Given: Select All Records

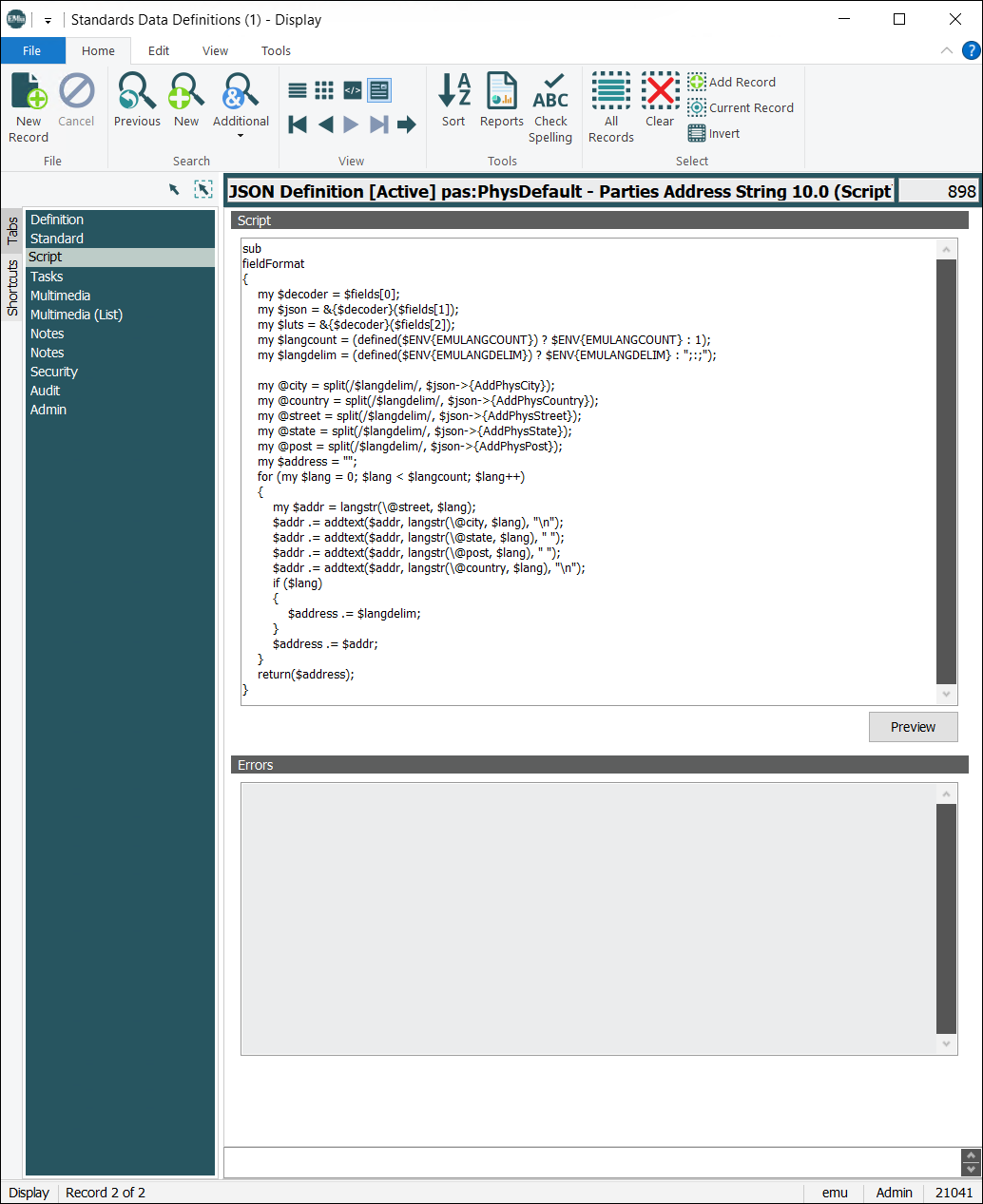Looking at the screenshot, I should [x=610, y=93].
